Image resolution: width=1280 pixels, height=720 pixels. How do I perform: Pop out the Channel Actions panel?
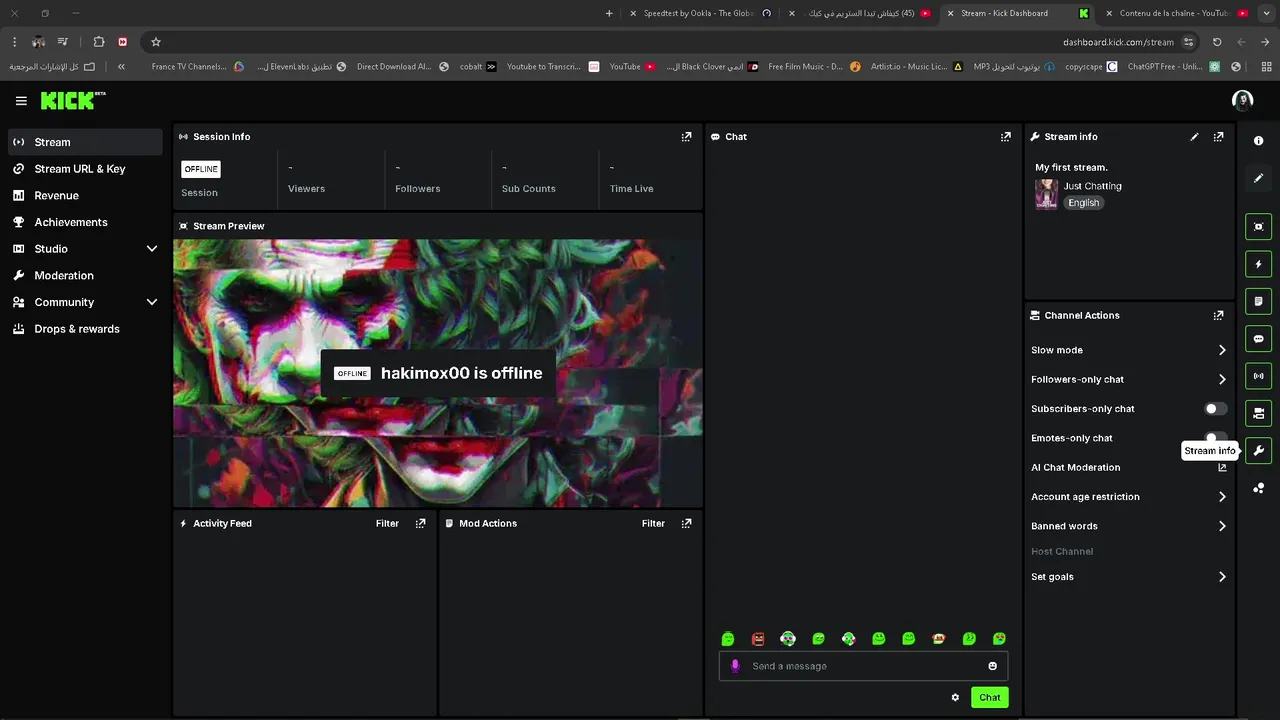(x=1218, y=315)
